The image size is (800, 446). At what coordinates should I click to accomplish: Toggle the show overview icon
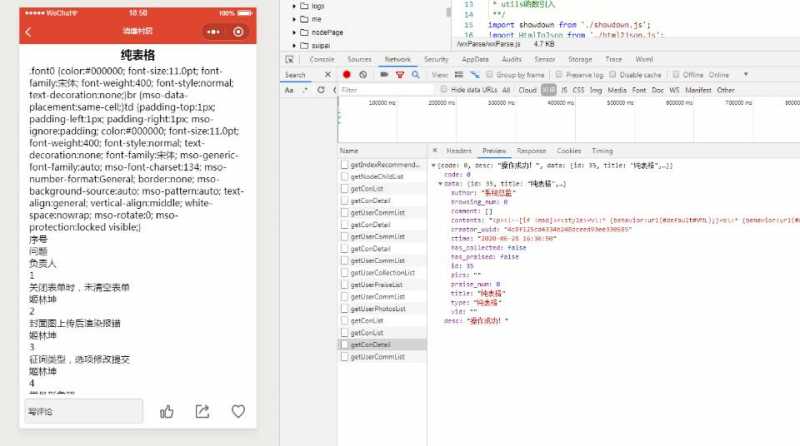[x=475, y=75]
